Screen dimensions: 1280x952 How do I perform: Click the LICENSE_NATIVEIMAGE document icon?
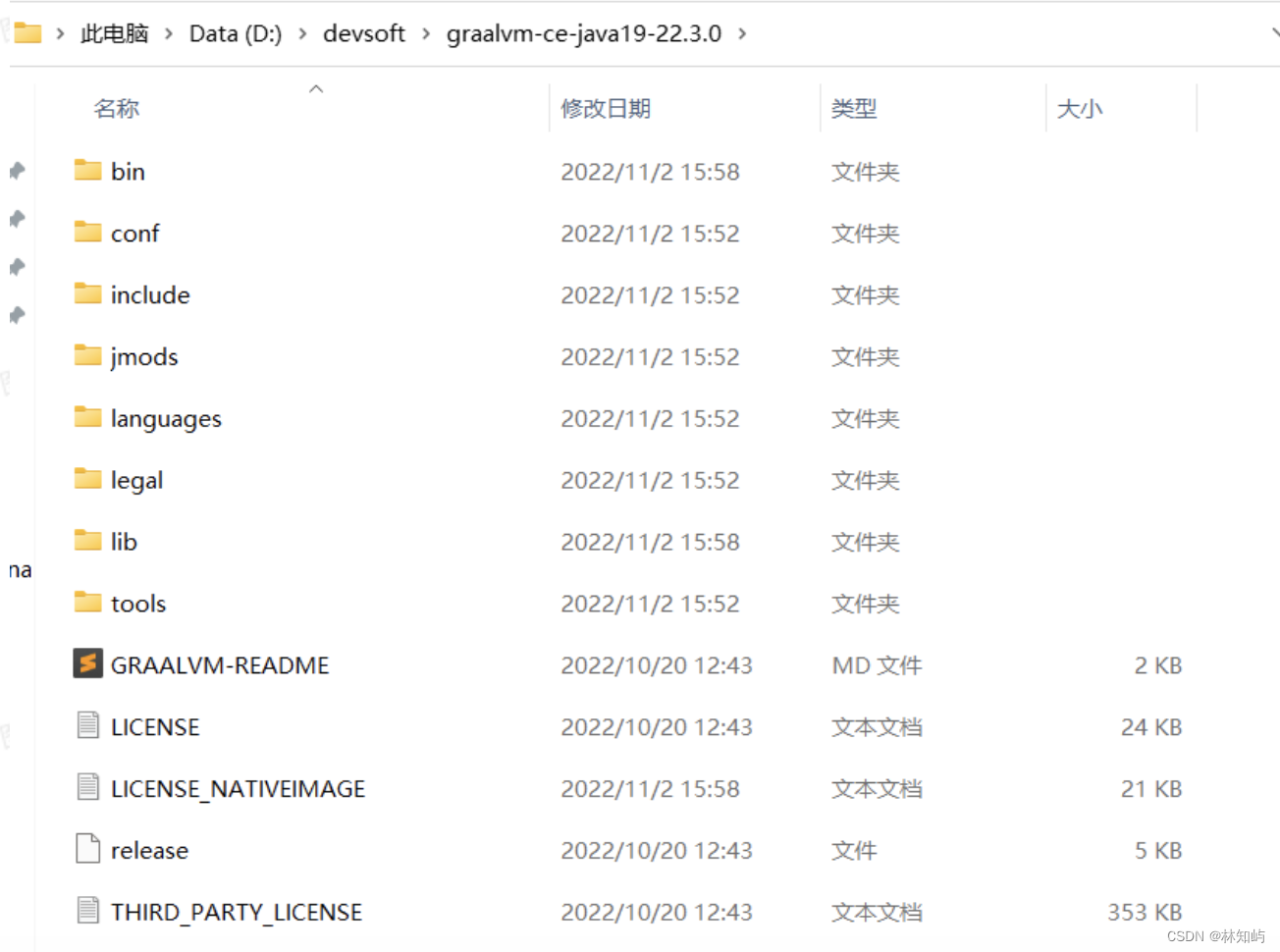click(x=87, y=788)
